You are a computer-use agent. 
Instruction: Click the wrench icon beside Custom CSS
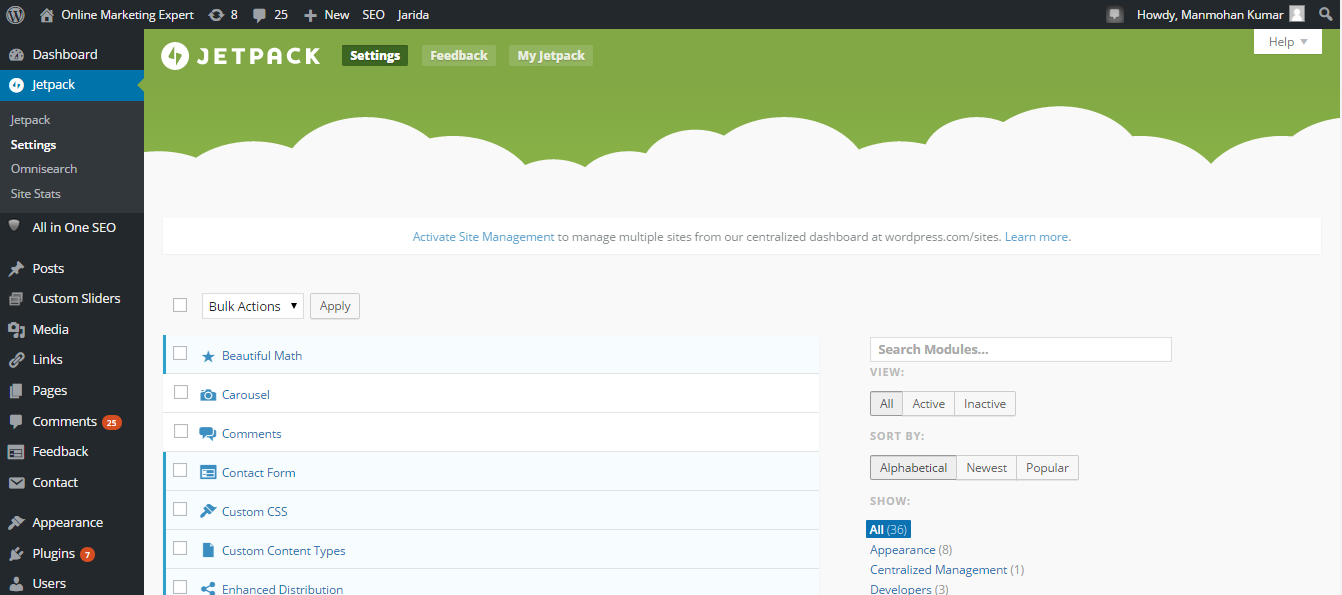pos(208,511)
